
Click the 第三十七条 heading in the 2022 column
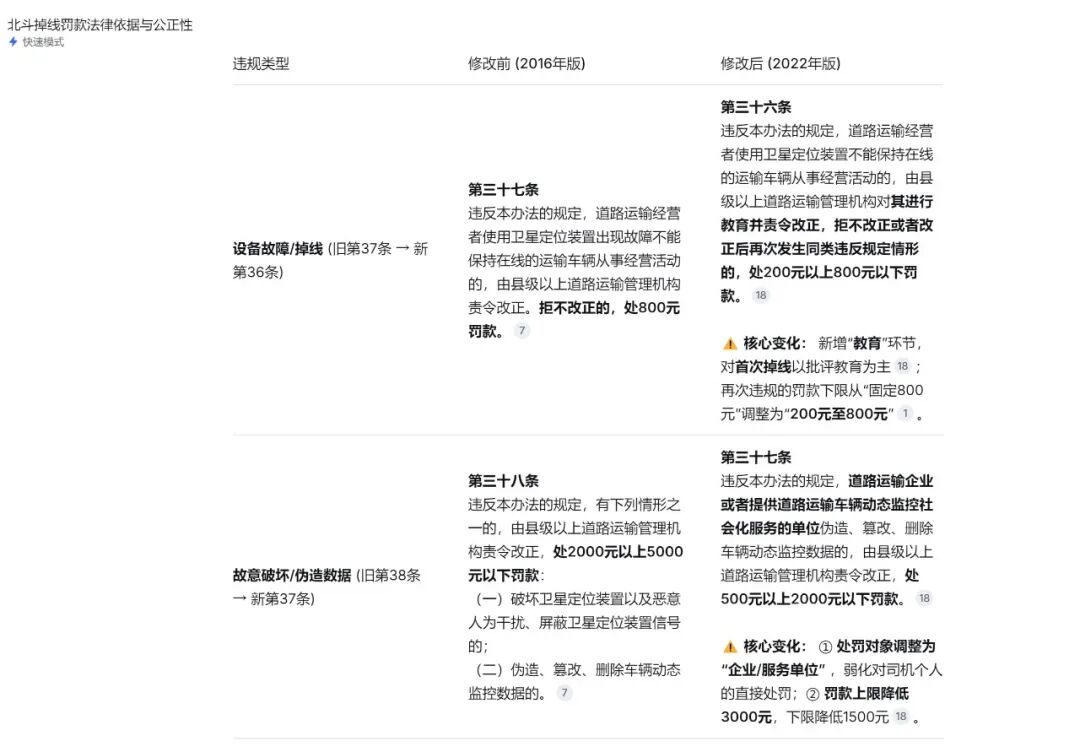(756, 457)
